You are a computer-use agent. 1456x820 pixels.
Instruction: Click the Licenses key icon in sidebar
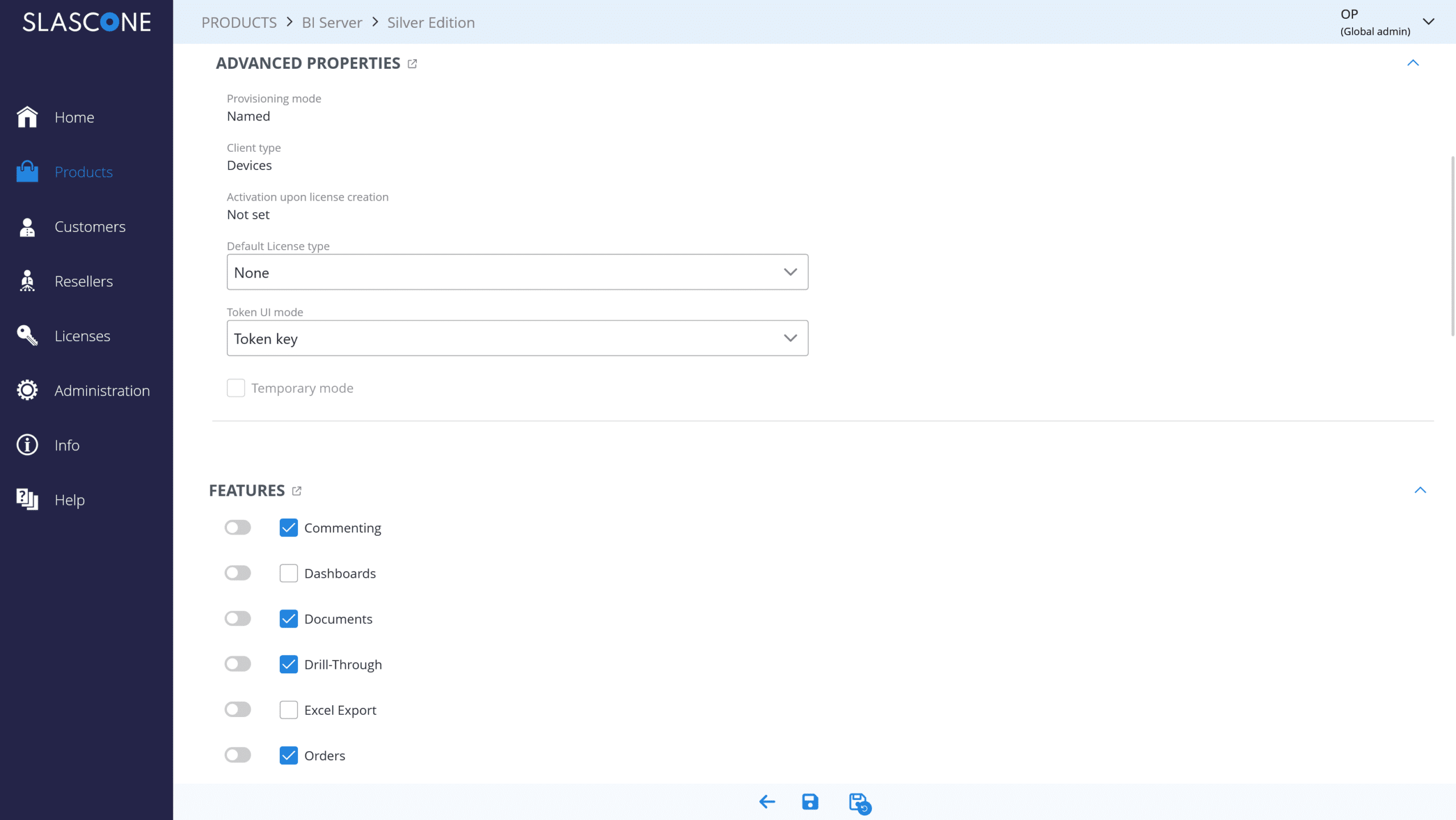(x=27, y=336)
